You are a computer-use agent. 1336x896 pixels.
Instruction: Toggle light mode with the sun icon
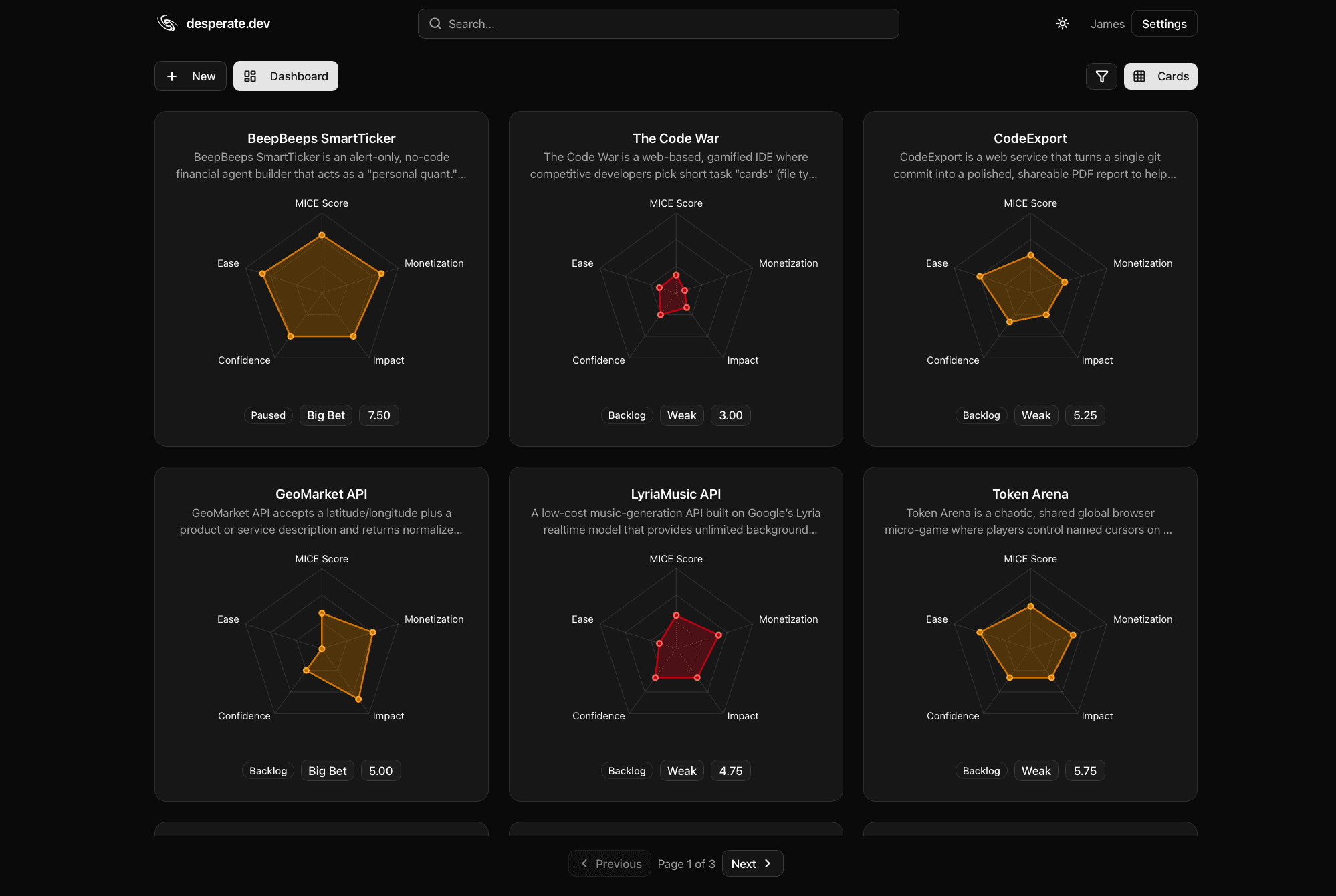(x=1062, y=23)
